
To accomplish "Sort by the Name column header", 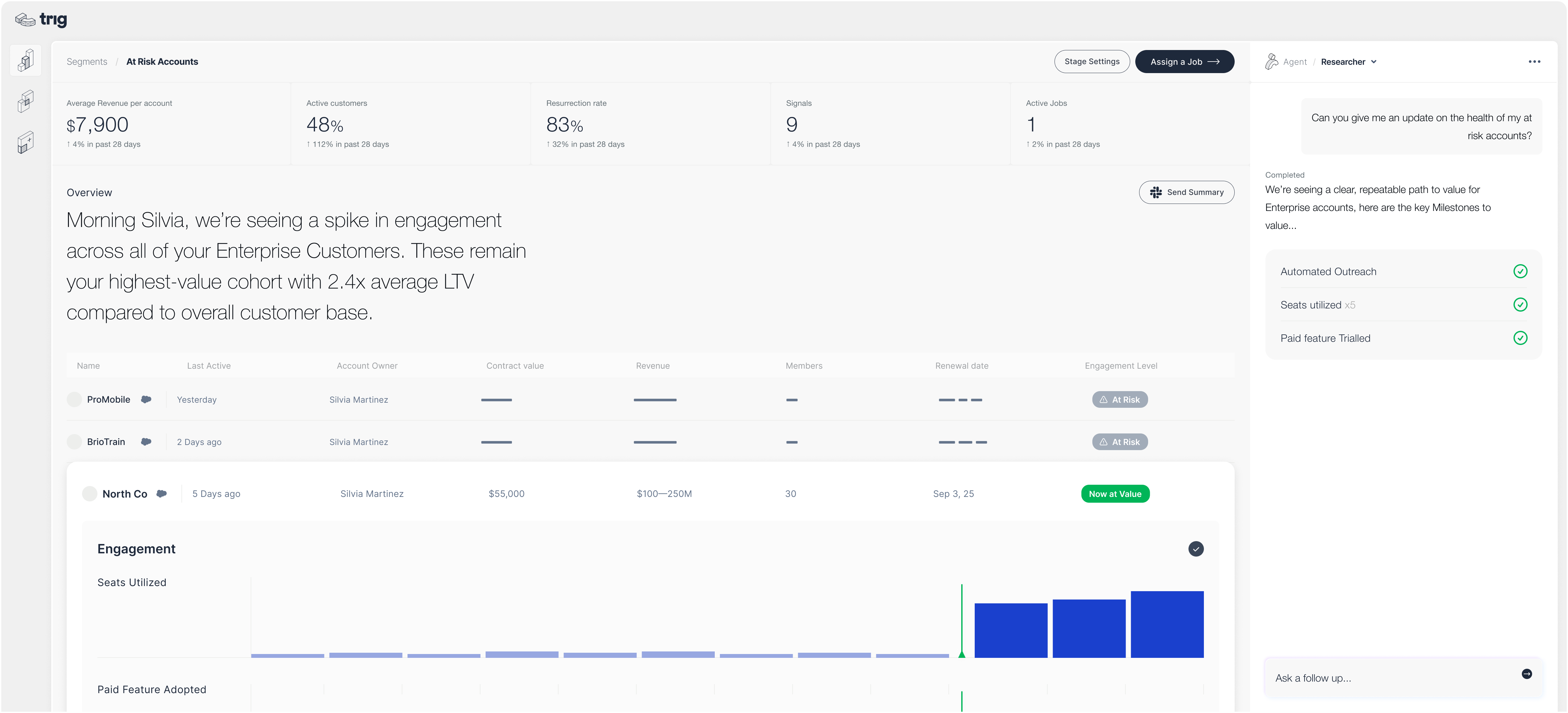I will point(88,366).
